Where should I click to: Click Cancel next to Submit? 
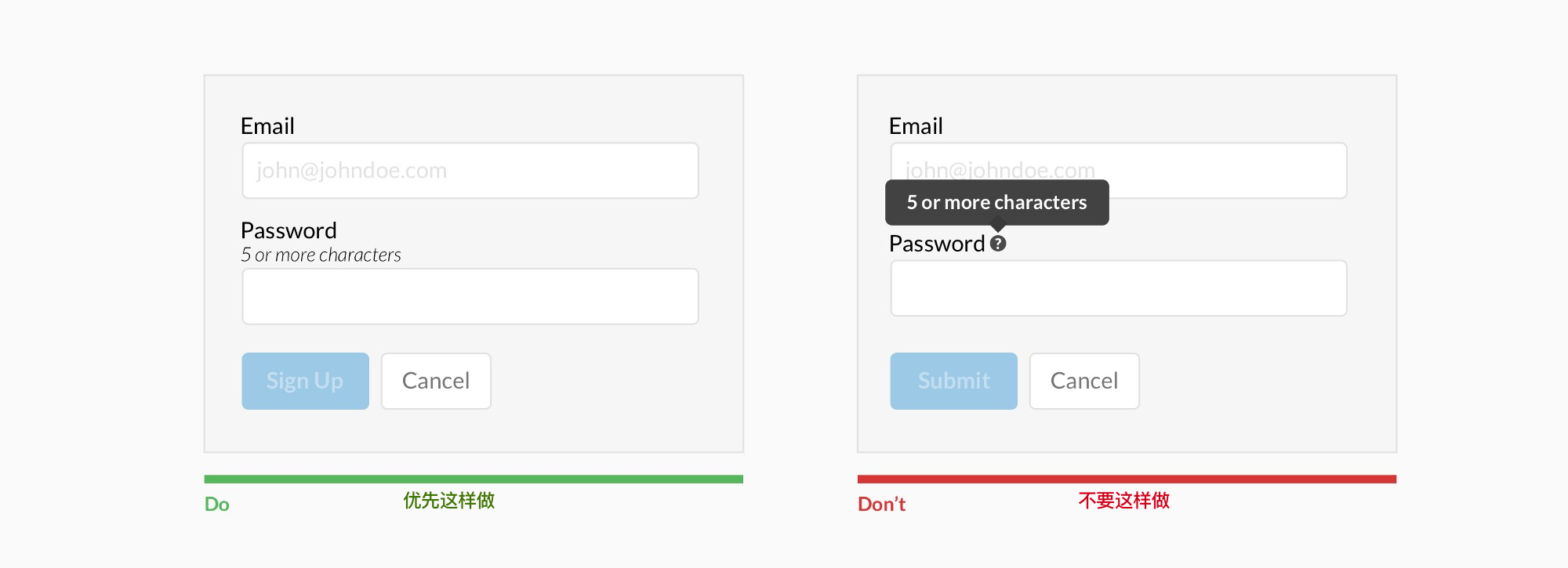pos(1084,381)
